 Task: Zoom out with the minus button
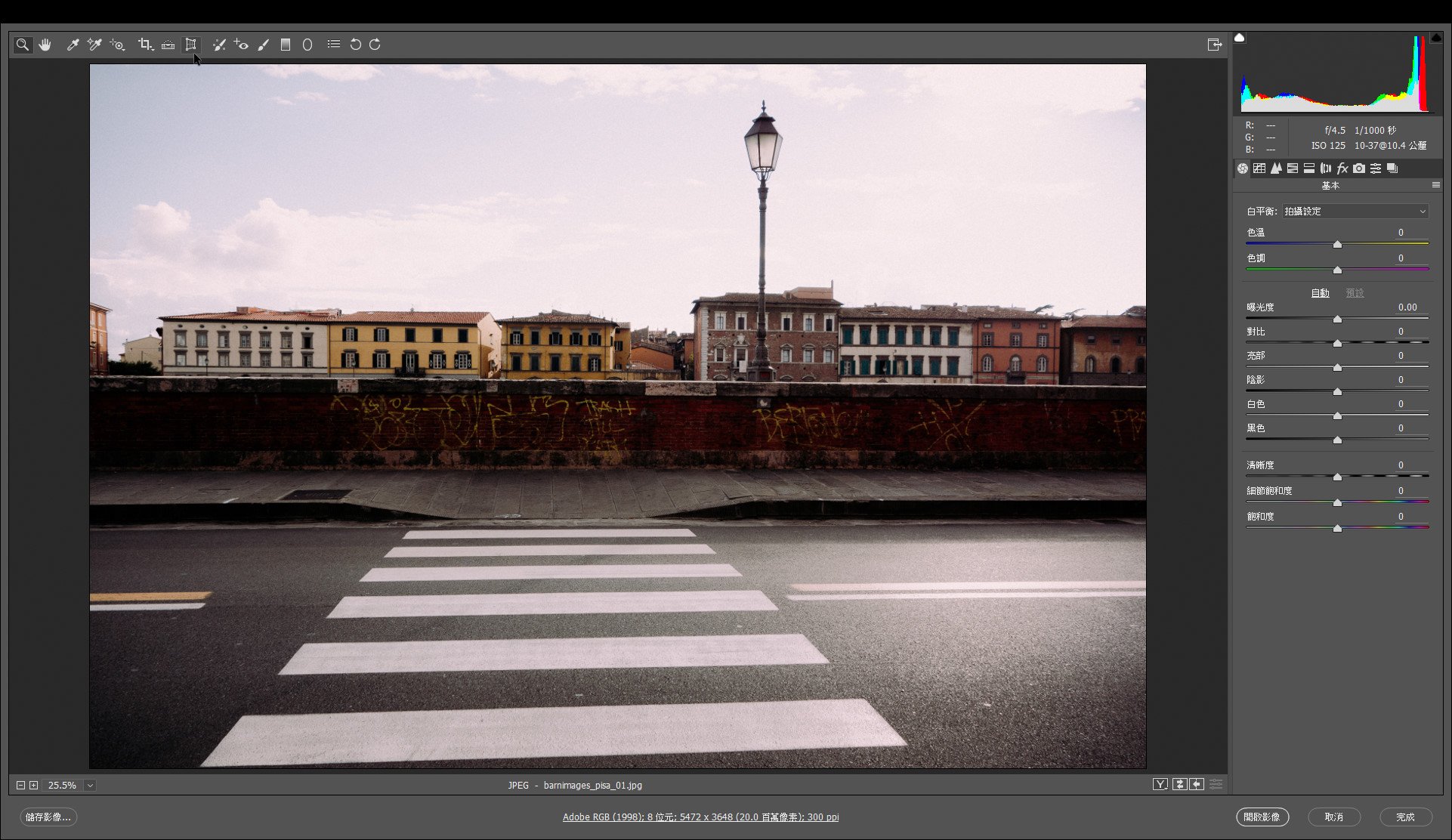coord(20,786)
